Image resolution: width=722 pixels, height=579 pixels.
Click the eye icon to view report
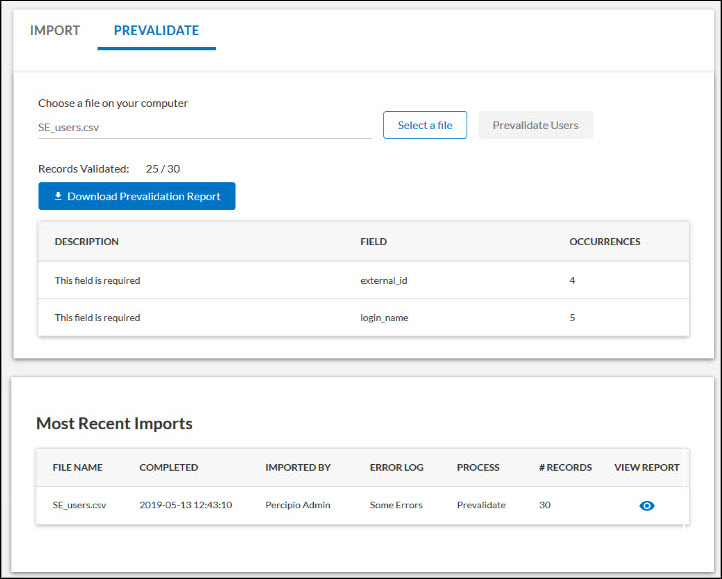pyautogui.click(x=646, y=506)
